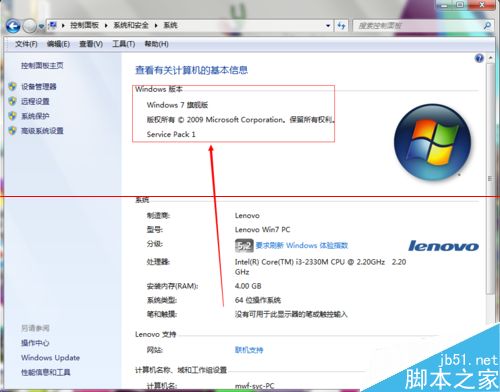Expand the arrow after 控制面板 breadcrumb
The width and height of the screenshot is (500, 392).
click(106, 25)
